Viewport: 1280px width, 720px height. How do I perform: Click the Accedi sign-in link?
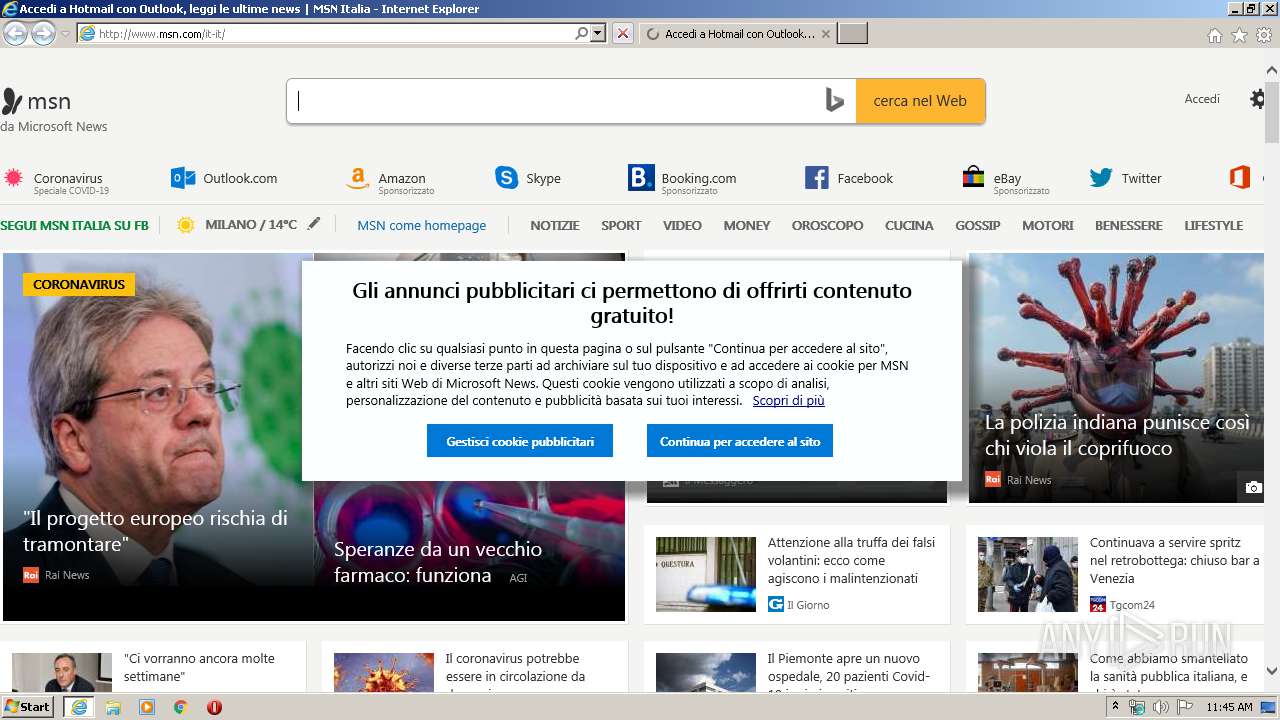point(1202,99)
